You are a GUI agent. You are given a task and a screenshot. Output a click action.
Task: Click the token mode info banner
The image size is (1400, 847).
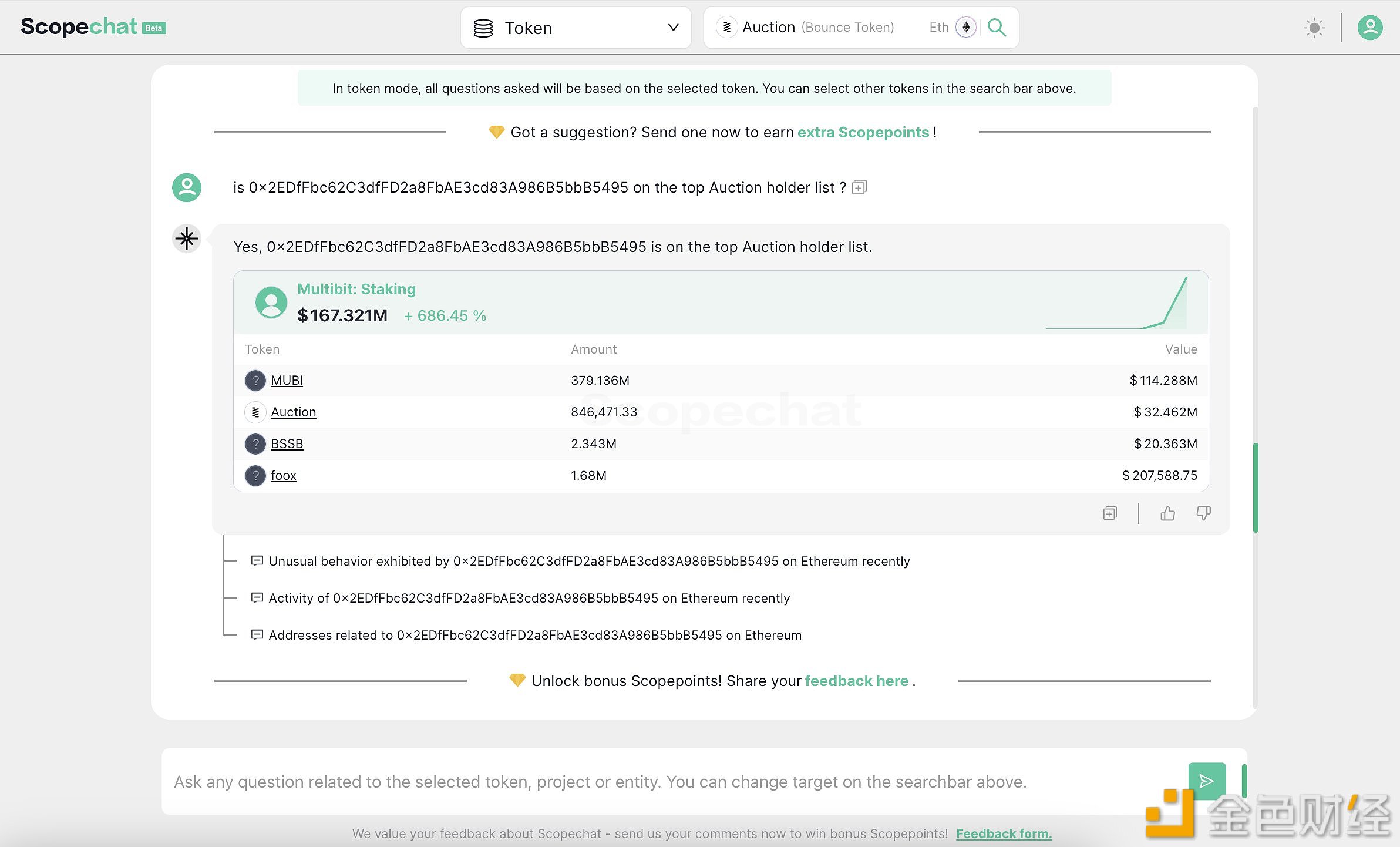pos(704,88)
